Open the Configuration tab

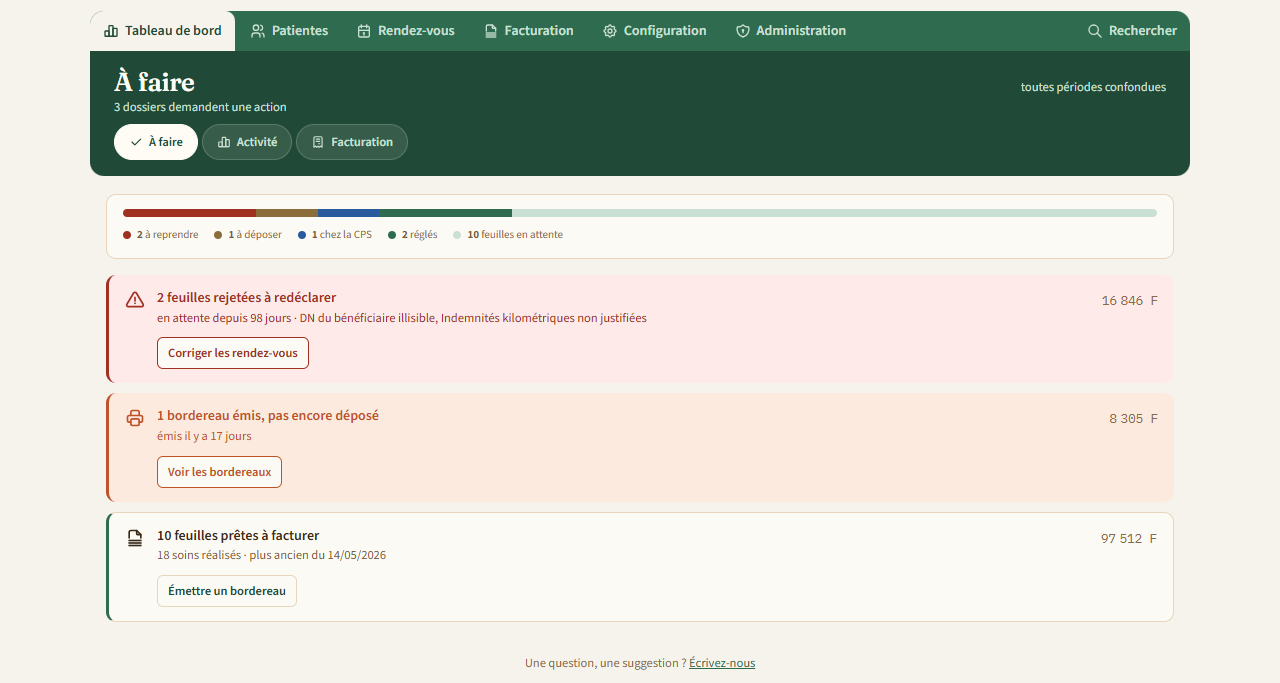point(654,31)
